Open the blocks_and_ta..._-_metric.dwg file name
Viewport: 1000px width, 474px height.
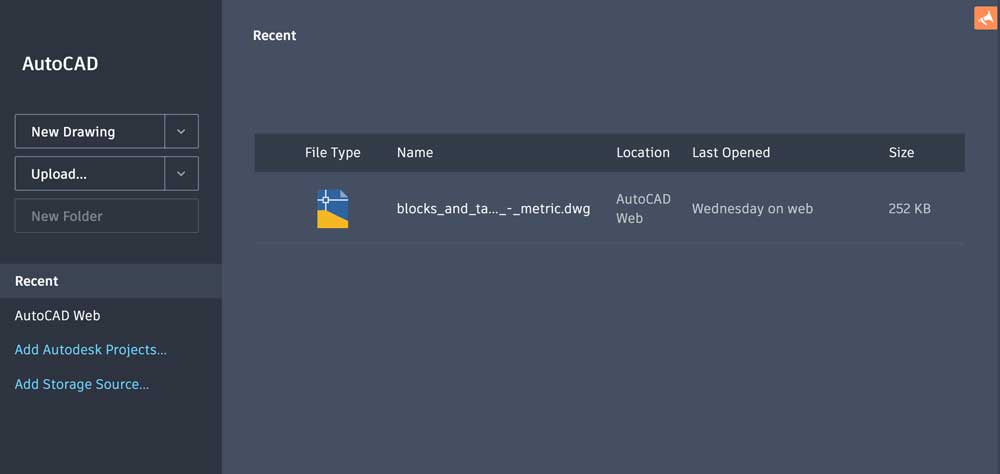point(493,209)
